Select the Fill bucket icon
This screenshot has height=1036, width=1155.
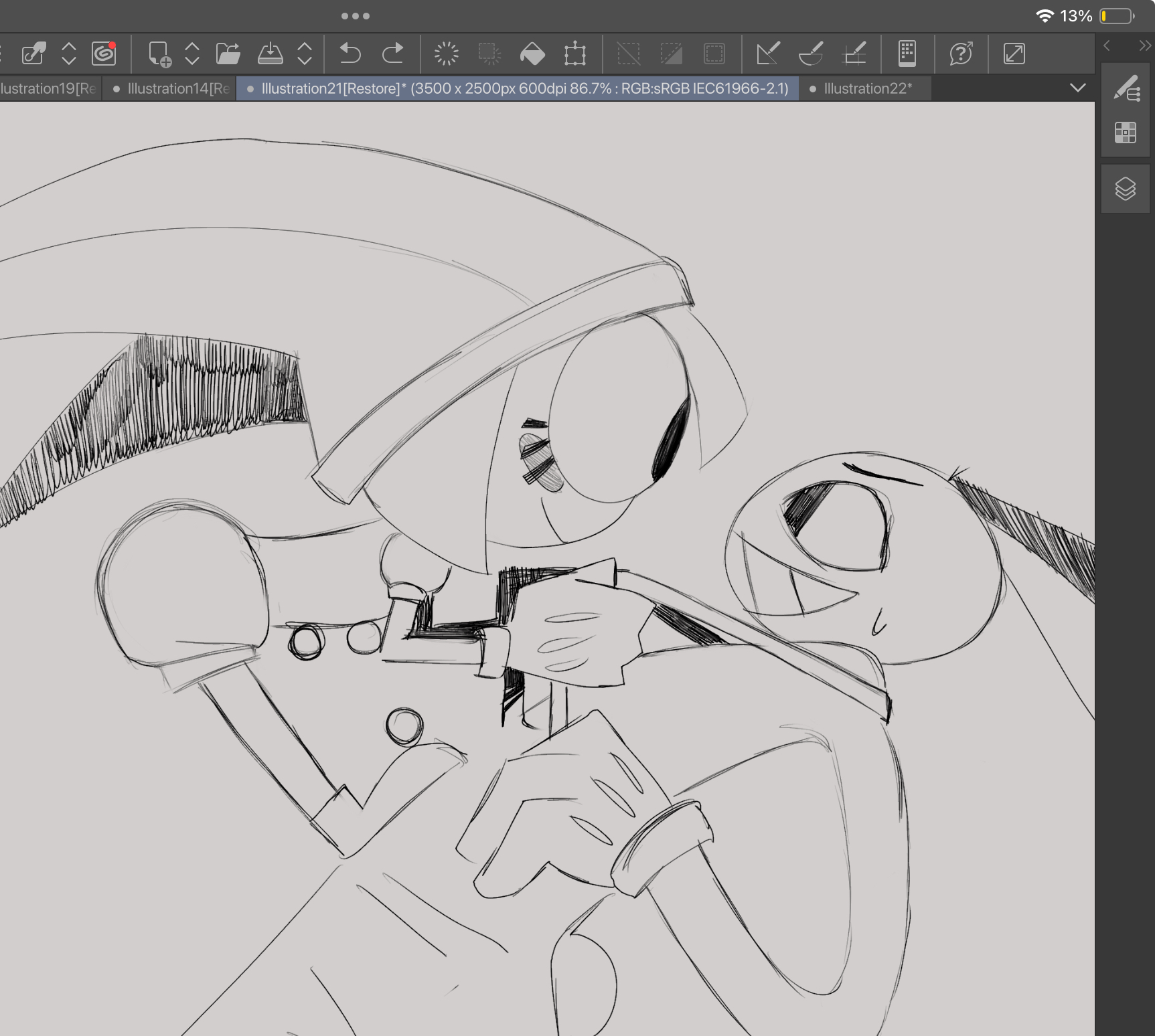pyautogui.click(x=532, y=54)
